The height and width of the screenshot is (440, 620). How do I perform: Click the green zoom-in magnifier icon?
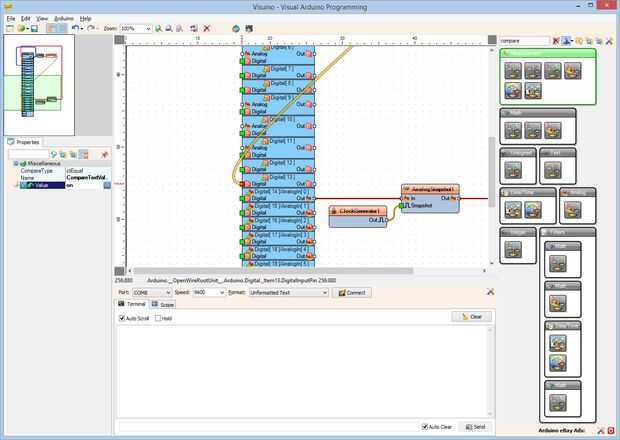pos(158,28)
